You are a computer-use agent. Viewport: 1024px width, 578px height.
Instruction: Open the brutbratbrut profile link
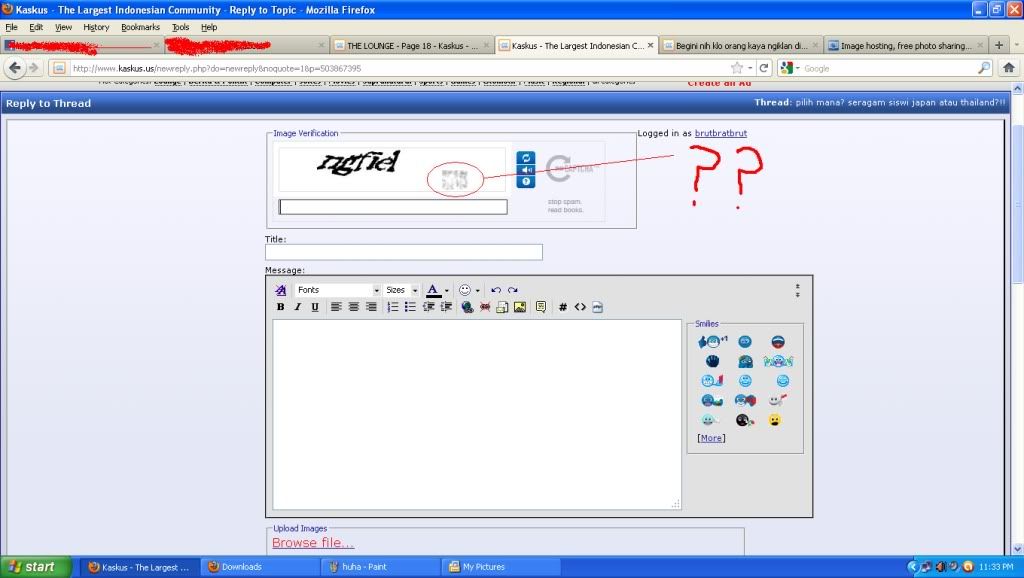pos(721,133)
